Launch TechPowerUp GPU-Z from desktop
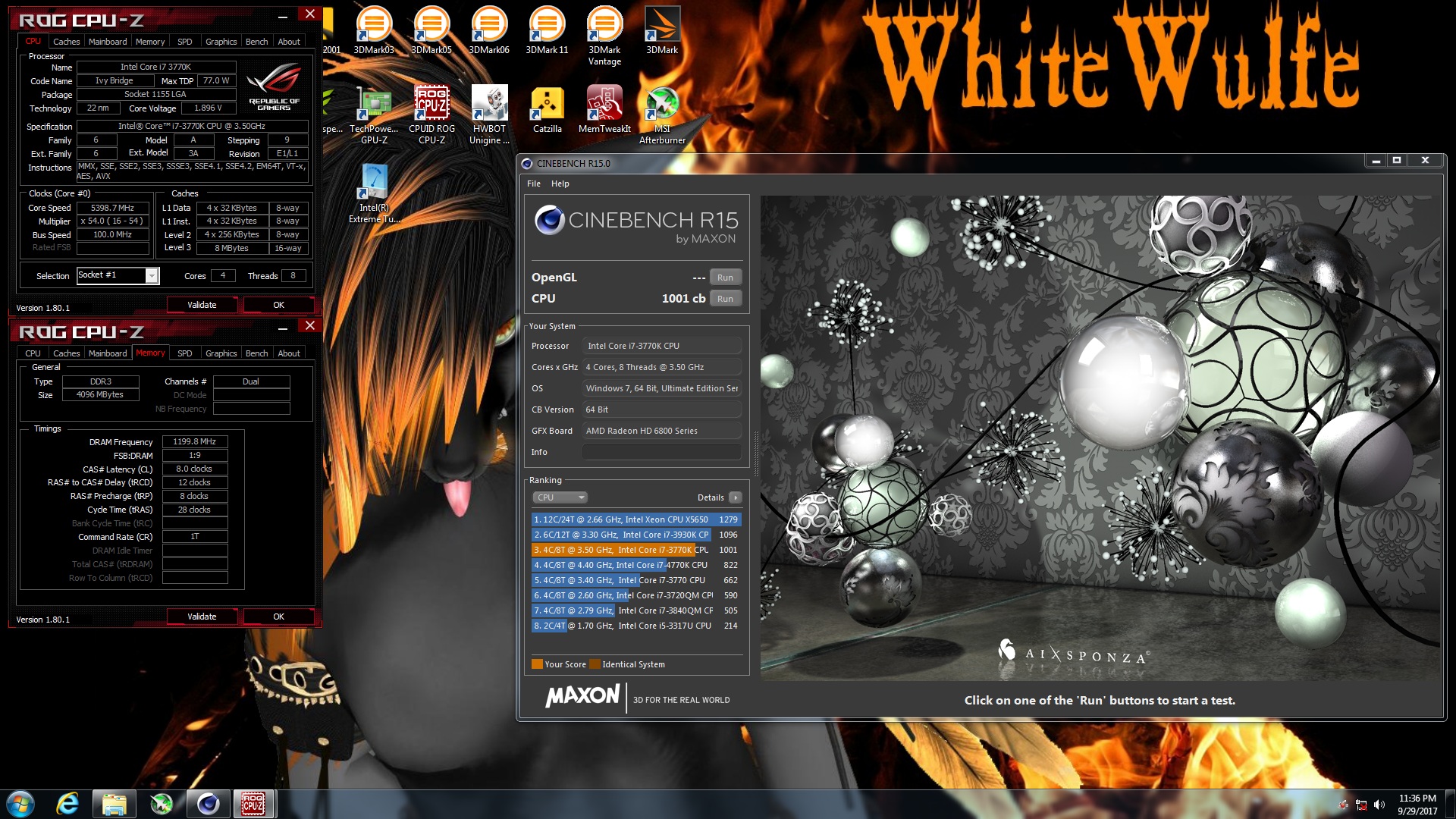Viewport: 1456px width, 819px height. [x=374, y=115]
